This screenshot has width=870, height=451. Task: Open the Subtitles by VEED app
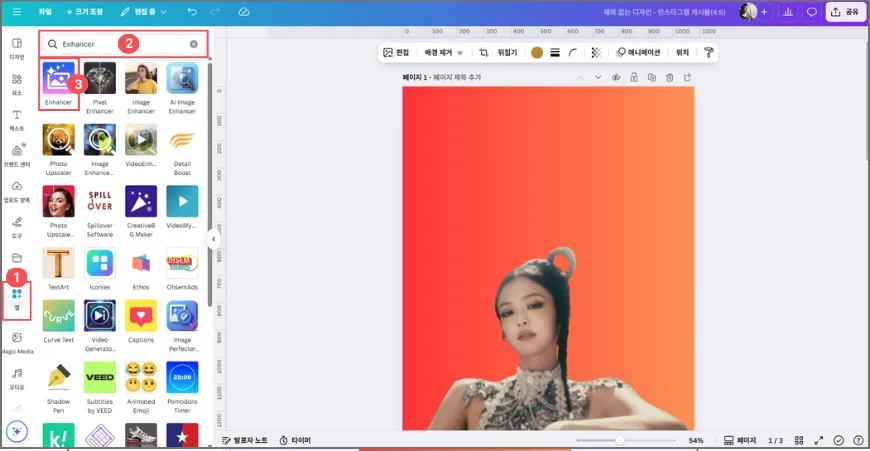click(x=100, y=387)
